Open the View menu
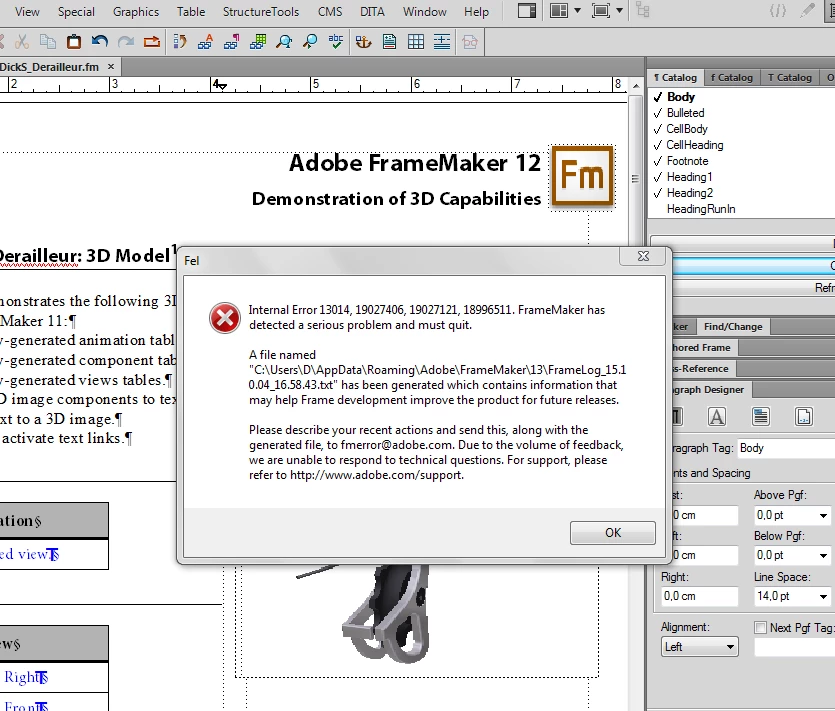The height and width of the screenshot is (711, 835). (x=27, y=12)
